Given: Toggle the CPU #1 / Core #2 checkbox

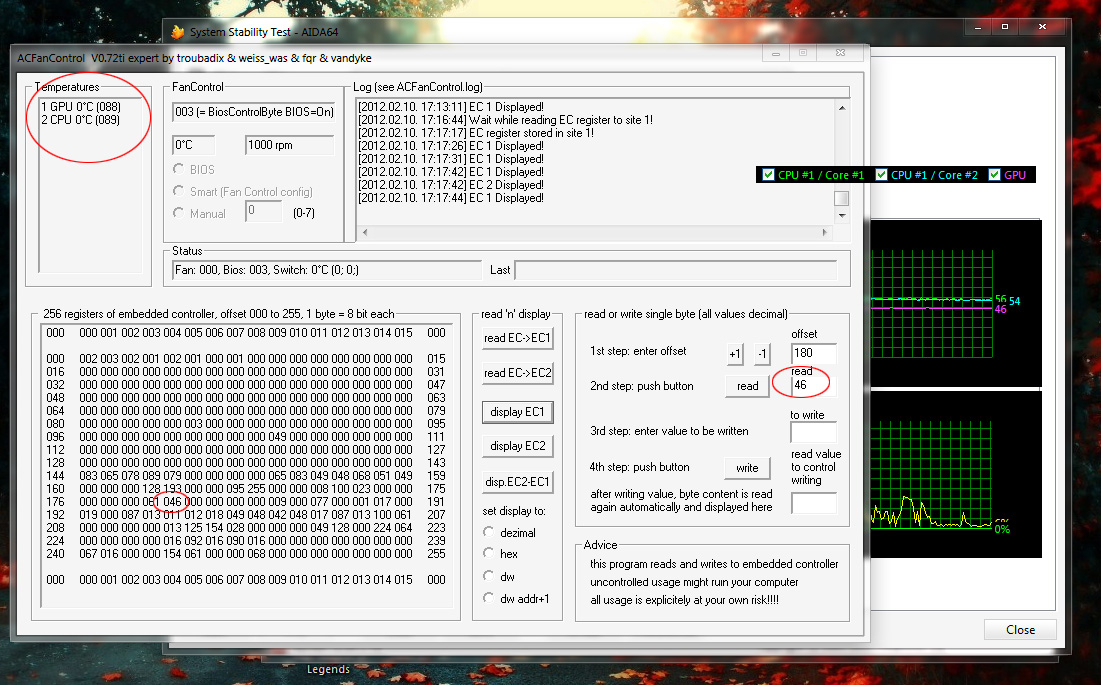Looking at the screenshot, I should pos(881,175).
